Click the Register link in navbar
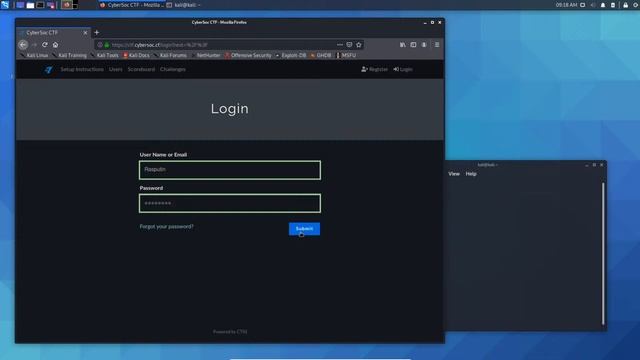Screen dimensions: 640x360 pyautogui.click(x=374, y=69)
